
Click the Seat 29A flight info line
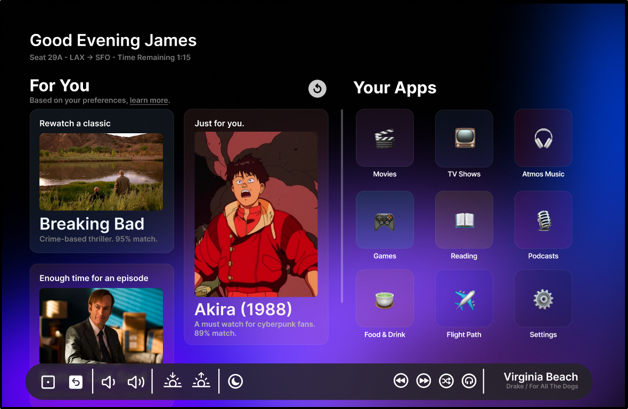(110, 57)
